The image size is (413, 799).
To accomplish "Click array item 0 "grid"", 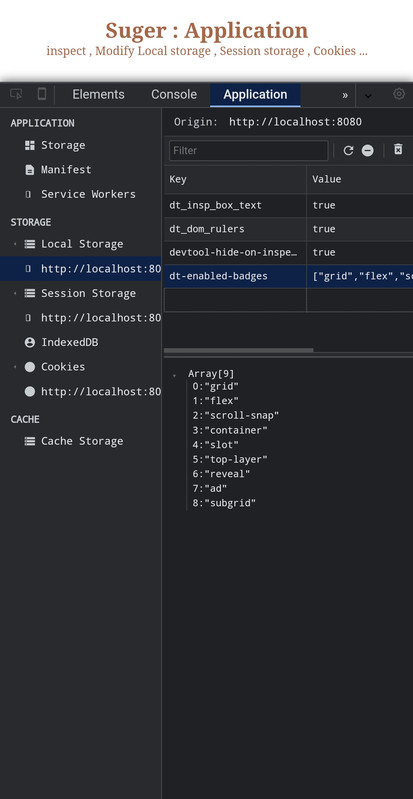I will point(215,386).
